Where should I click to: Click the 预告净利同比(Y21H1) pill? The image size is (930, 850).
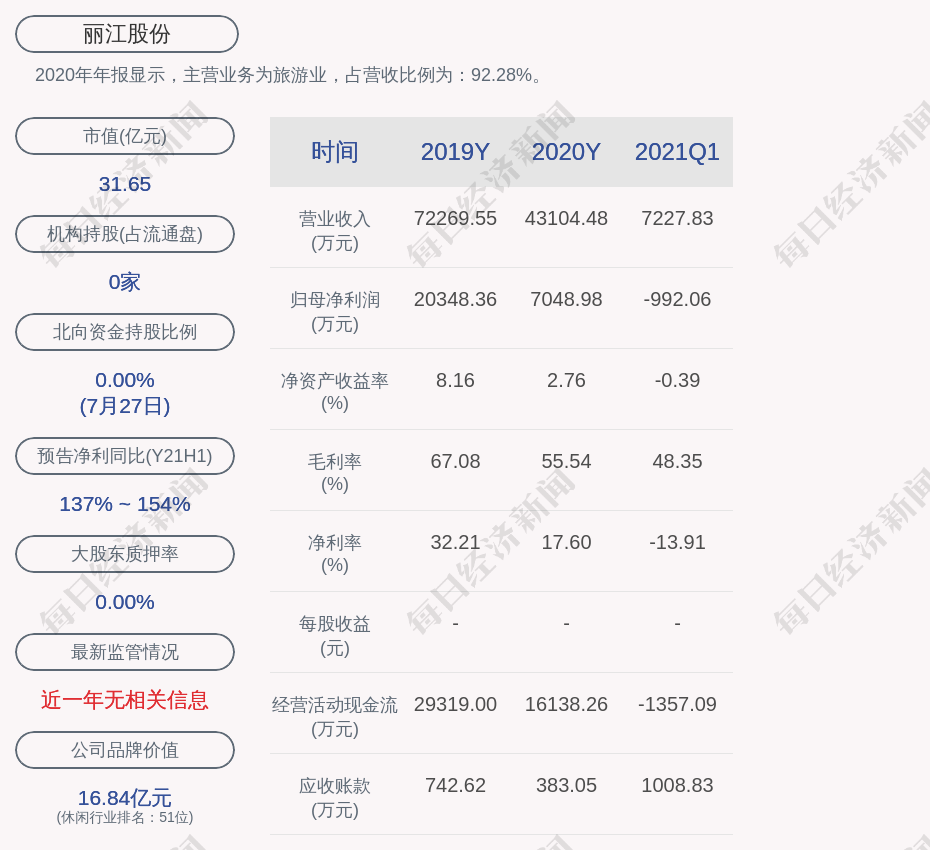coord(125,456)
